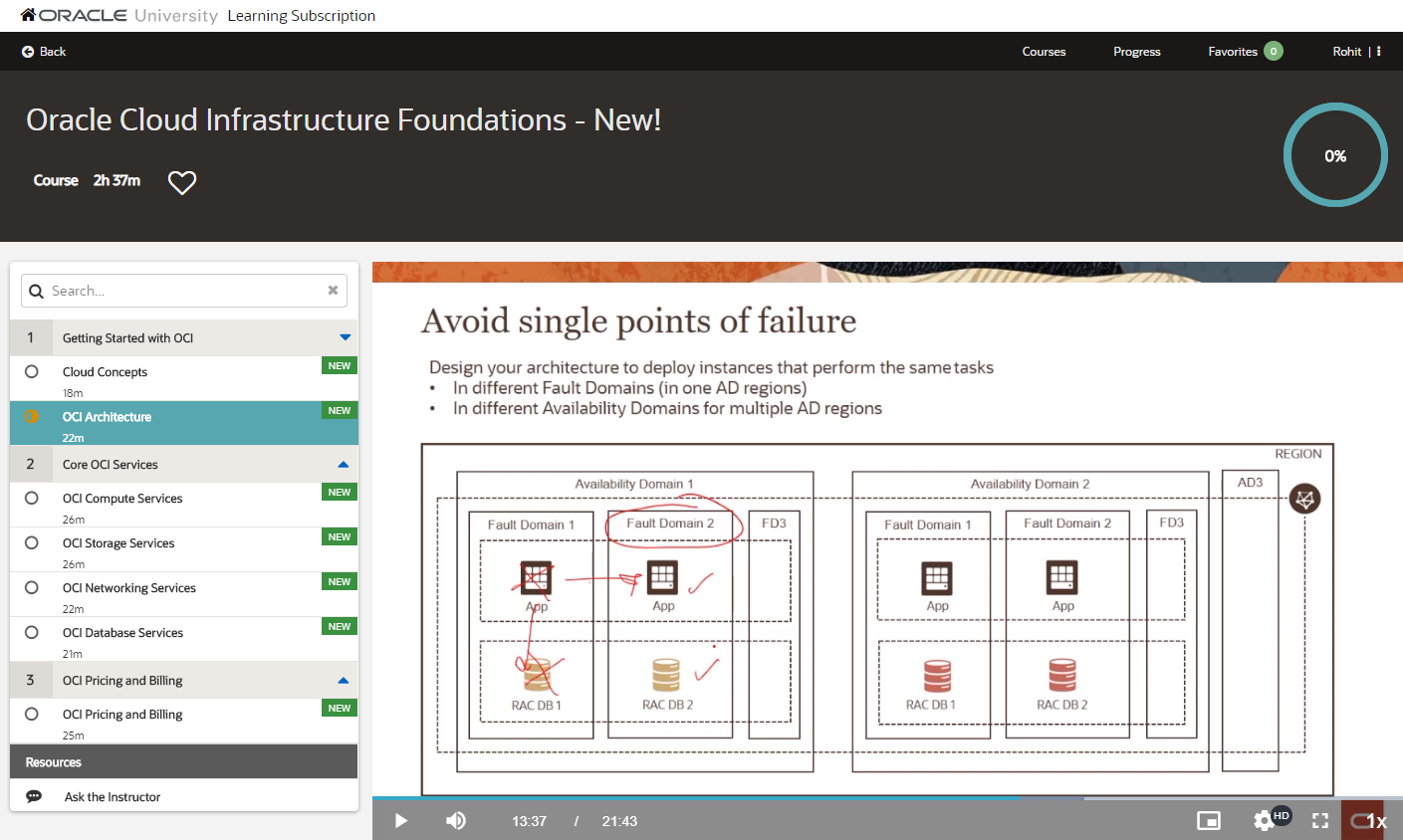Image resolution: width=1403 pixels, height=840 pixels.
Task: View Progress from the top navigation
Action: tap(1136, 51)
